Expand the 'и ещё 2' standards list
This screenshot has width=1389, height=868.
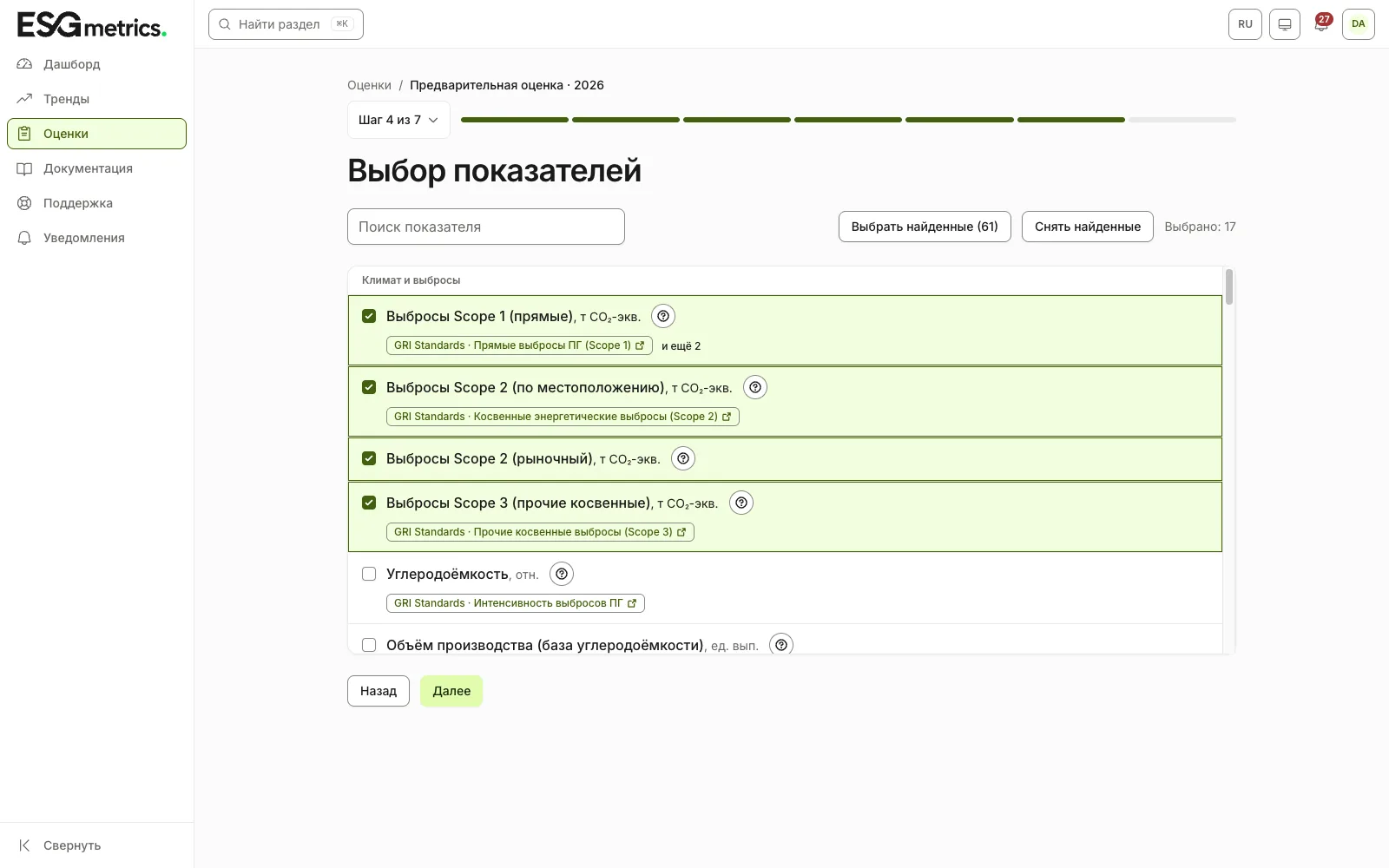(681, 345)
